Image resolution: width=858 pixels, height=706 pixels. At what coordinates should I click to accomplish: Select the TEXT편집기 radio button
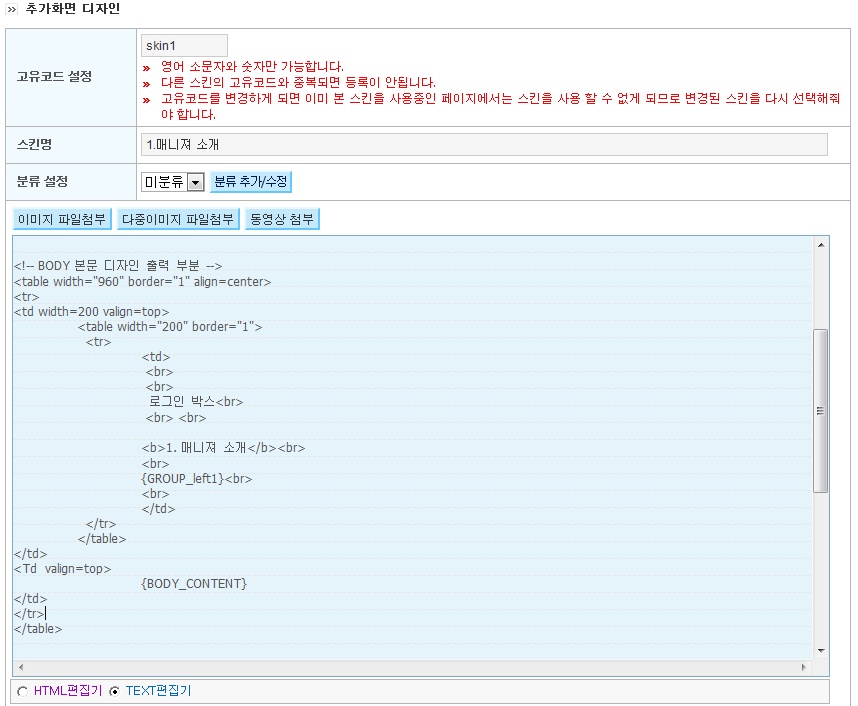(x=114, y=691)
